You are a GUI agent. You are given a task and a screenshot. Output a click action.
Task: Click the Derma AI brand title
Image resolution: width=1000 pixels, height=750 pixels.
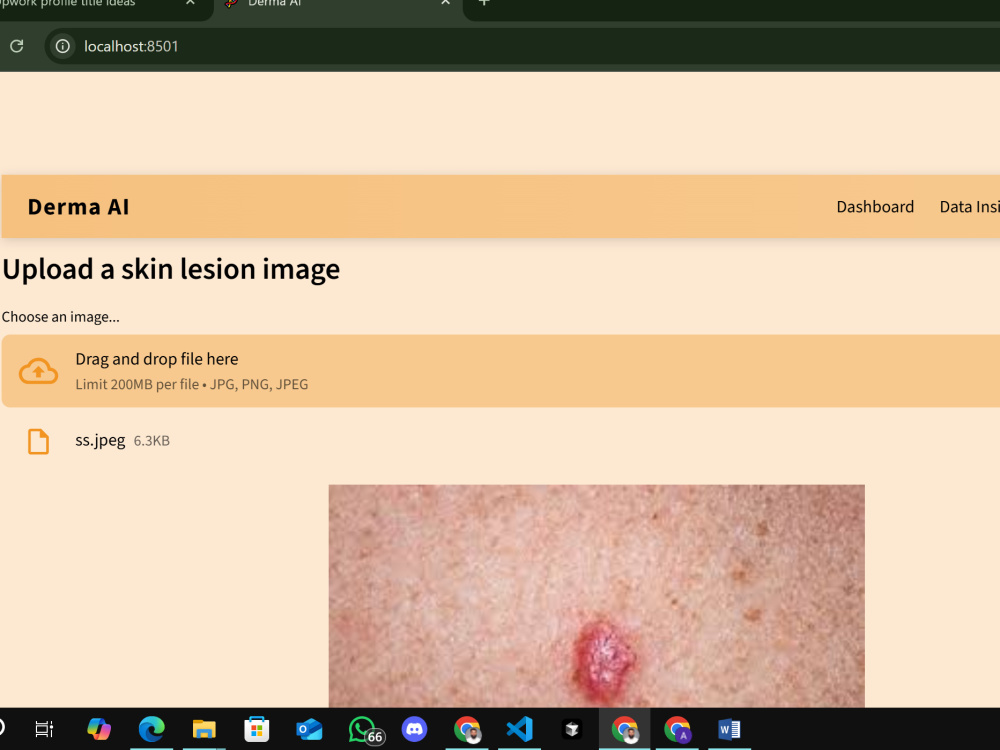point(78,207)
